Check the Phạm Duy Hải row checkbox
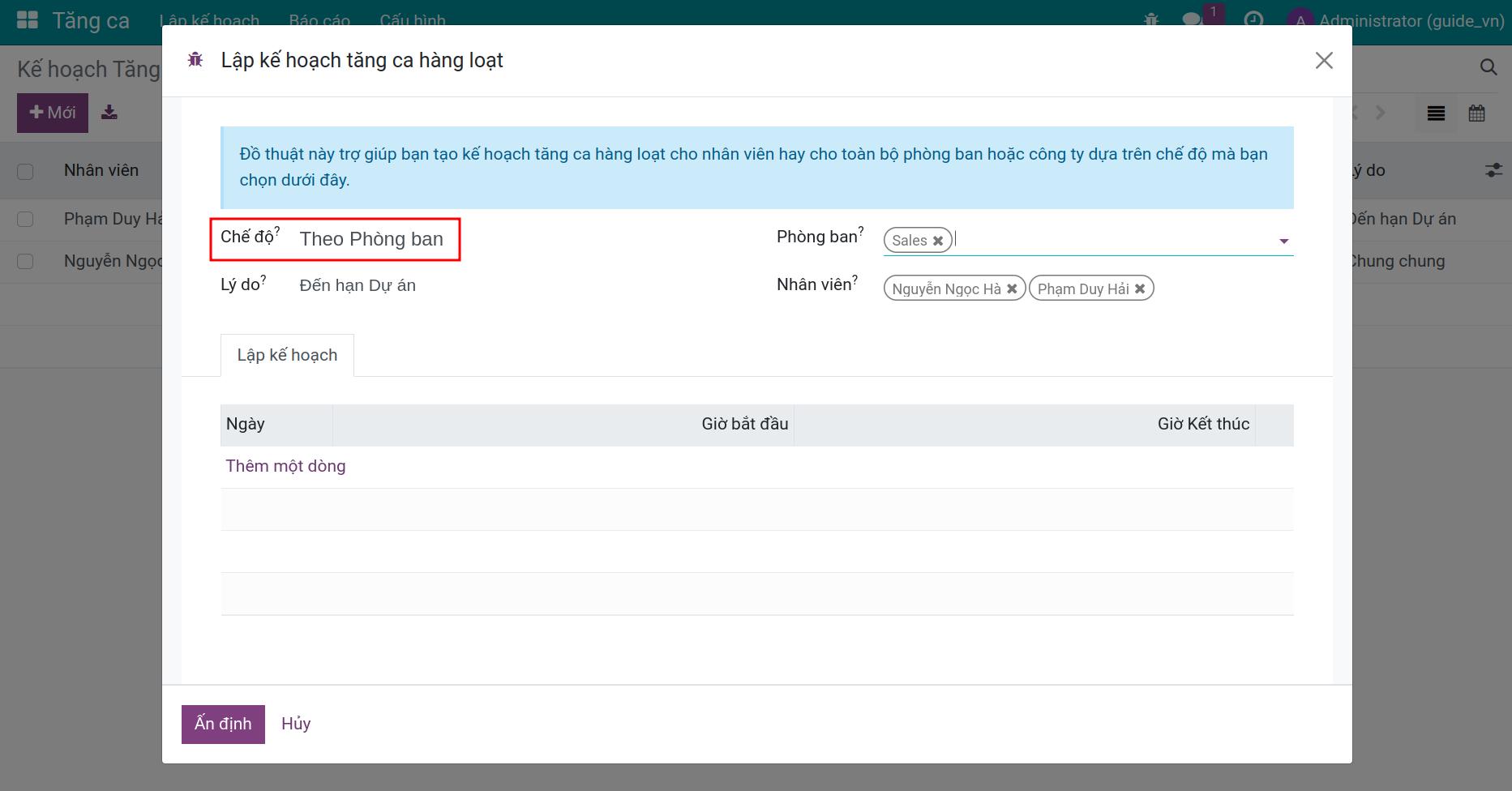 click(x=25, y=220)
